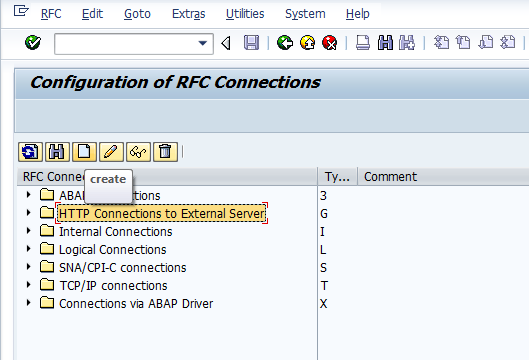Select Connections via ABAP Driver row
Viewport: 529px width, 360px height.
click(x=136, y=304)
